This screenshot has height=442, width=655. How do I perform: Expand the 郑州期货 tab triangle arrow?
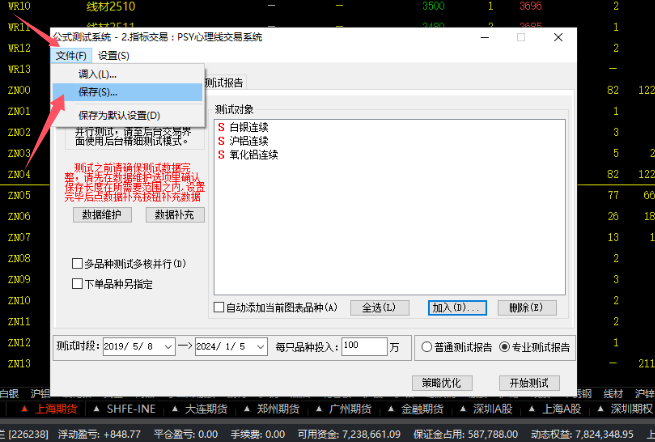(247, 409)
